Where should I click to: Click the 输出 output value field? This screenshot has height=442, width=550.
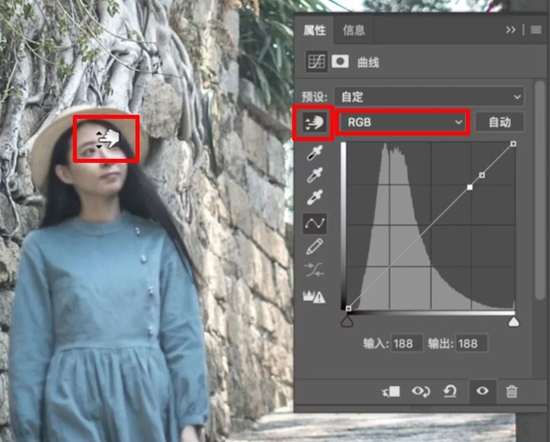coord(472,343)
